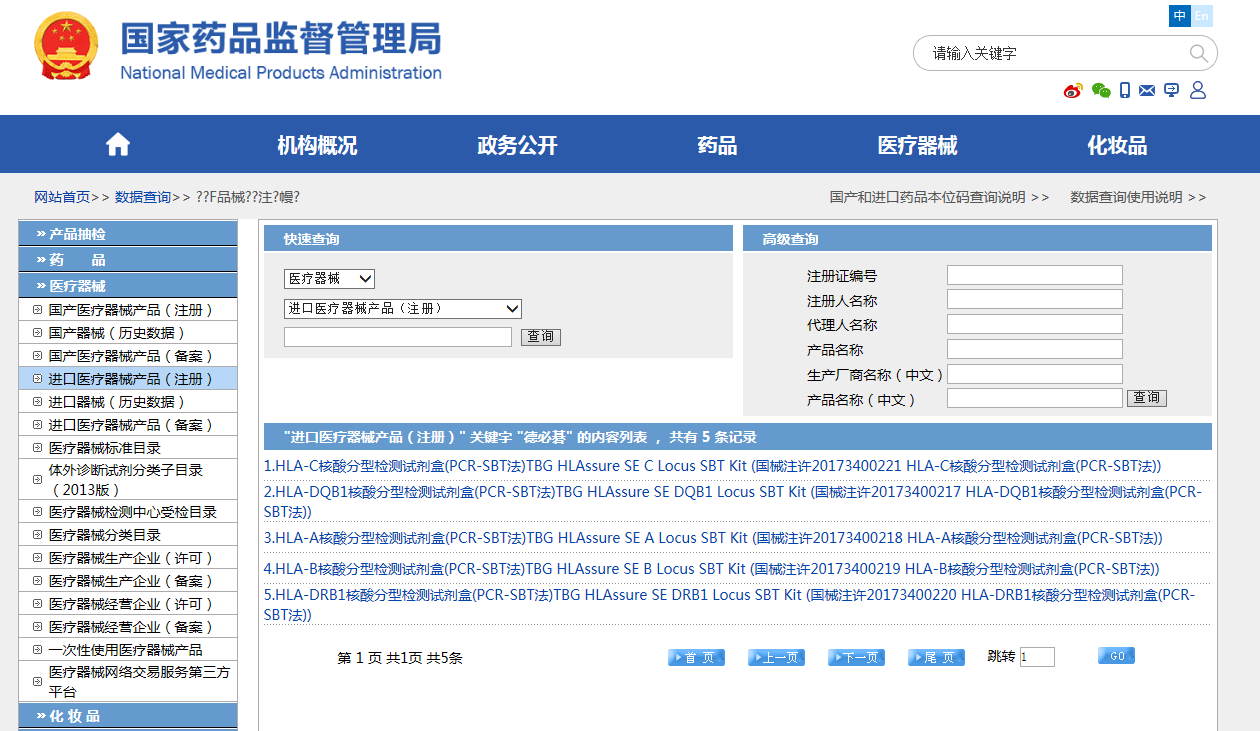Click the monitor screen icon

[x=1171, y=91]
